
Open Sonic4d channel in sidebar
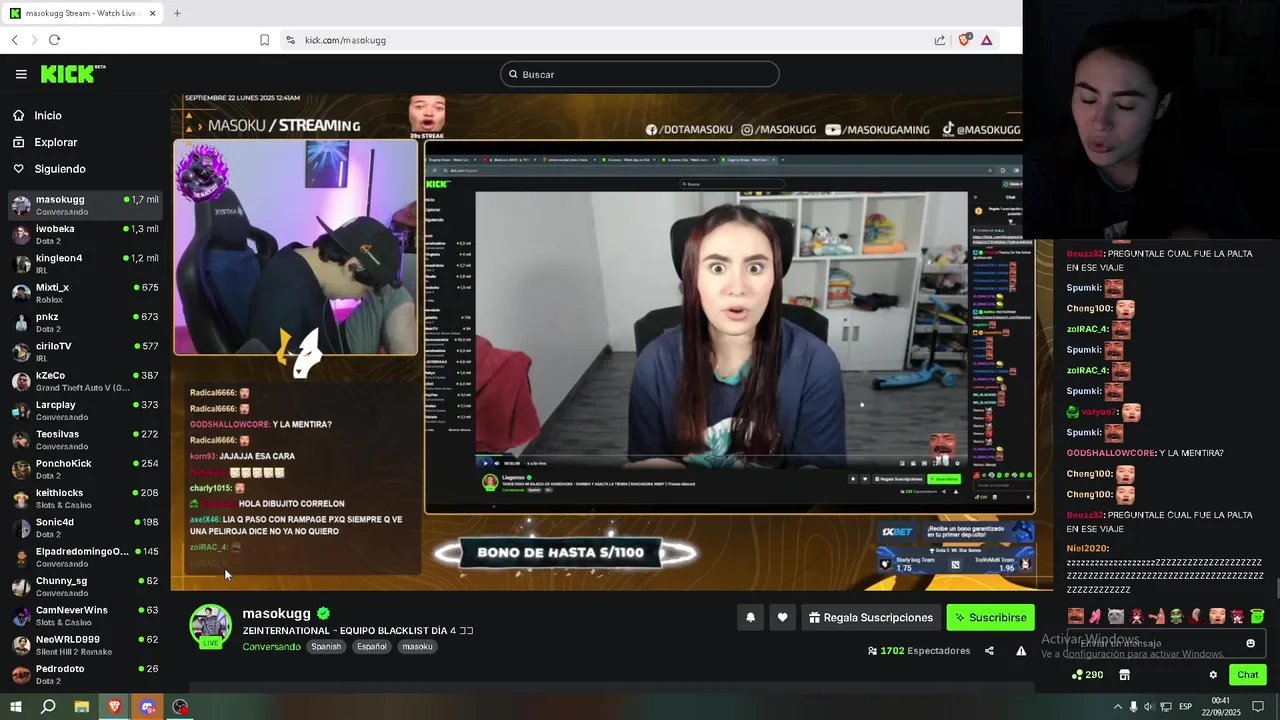pyautogui.click(x=85, y=527)
